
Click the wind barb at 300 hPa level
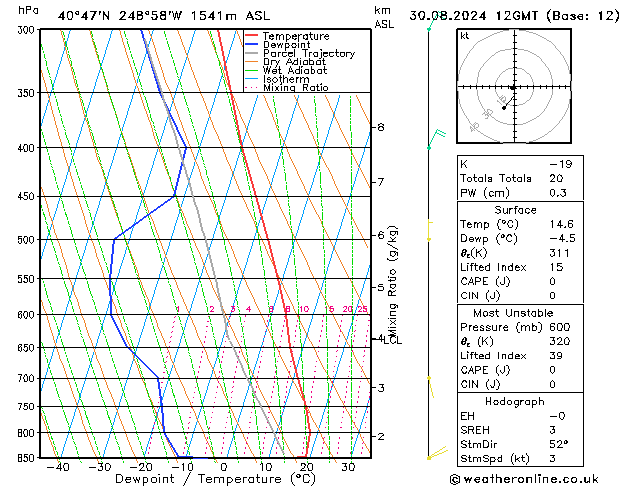coord(430,25)
